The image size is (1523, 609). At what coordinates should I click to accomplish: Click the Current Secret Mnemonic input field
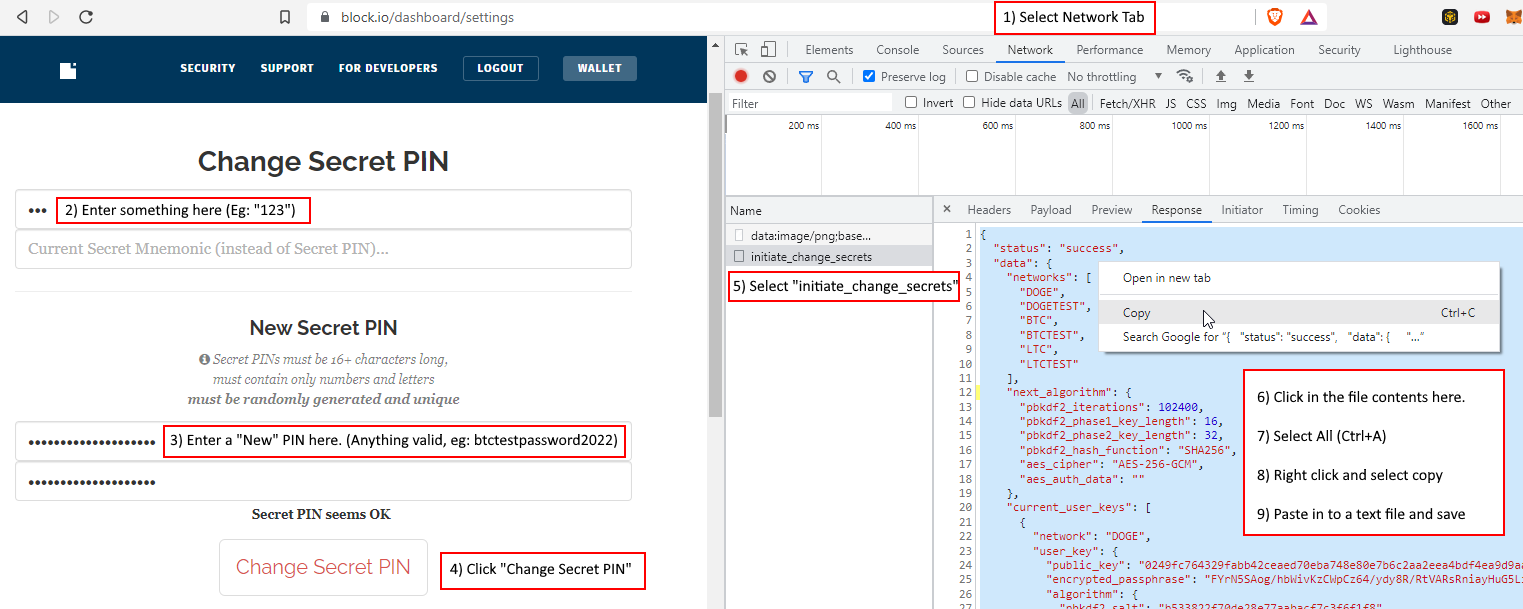[323, 249]
